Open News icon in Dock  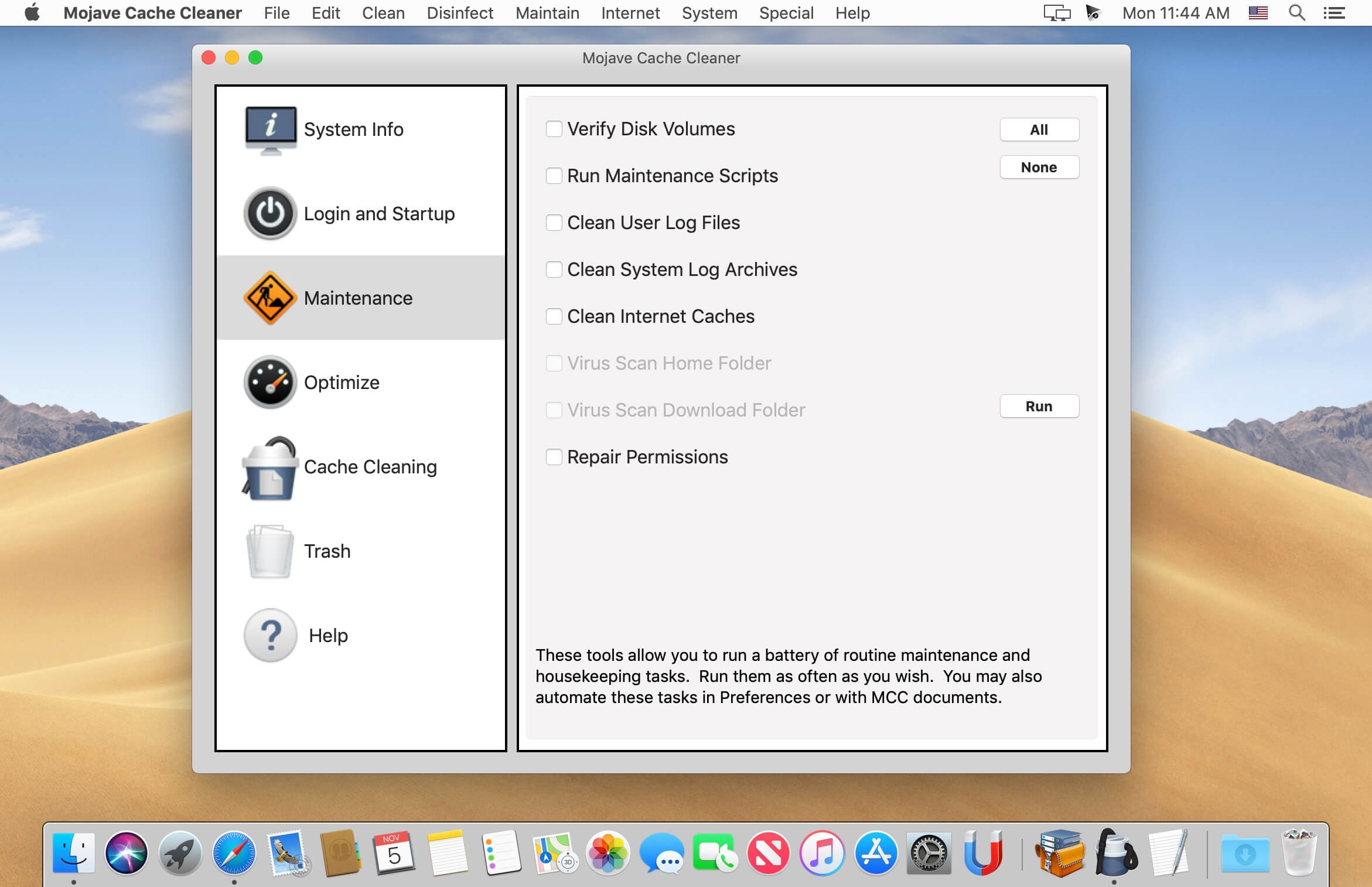click(768, 852)
